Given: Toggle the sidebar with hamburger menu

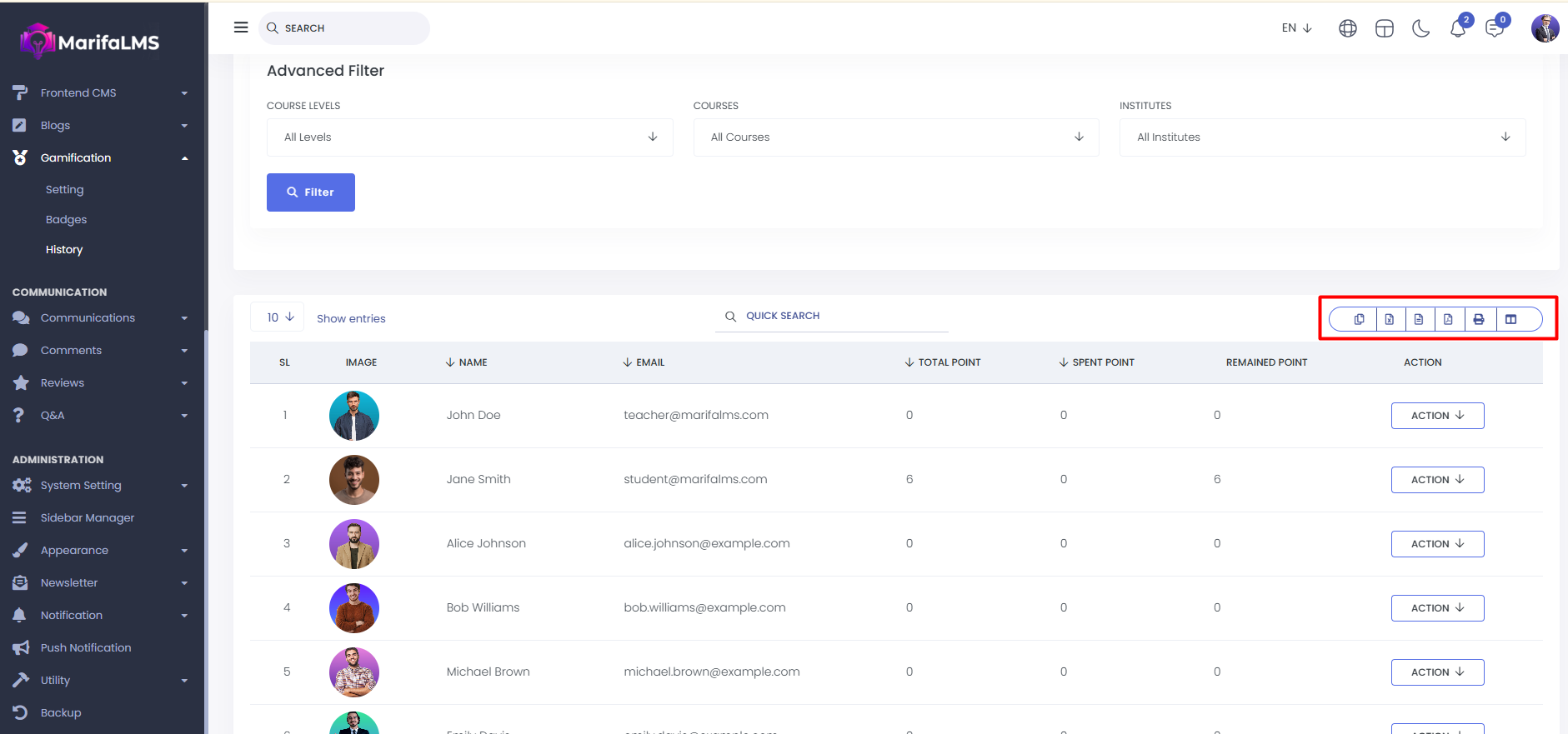Looking at the screenshot, I should coord(241,27).
